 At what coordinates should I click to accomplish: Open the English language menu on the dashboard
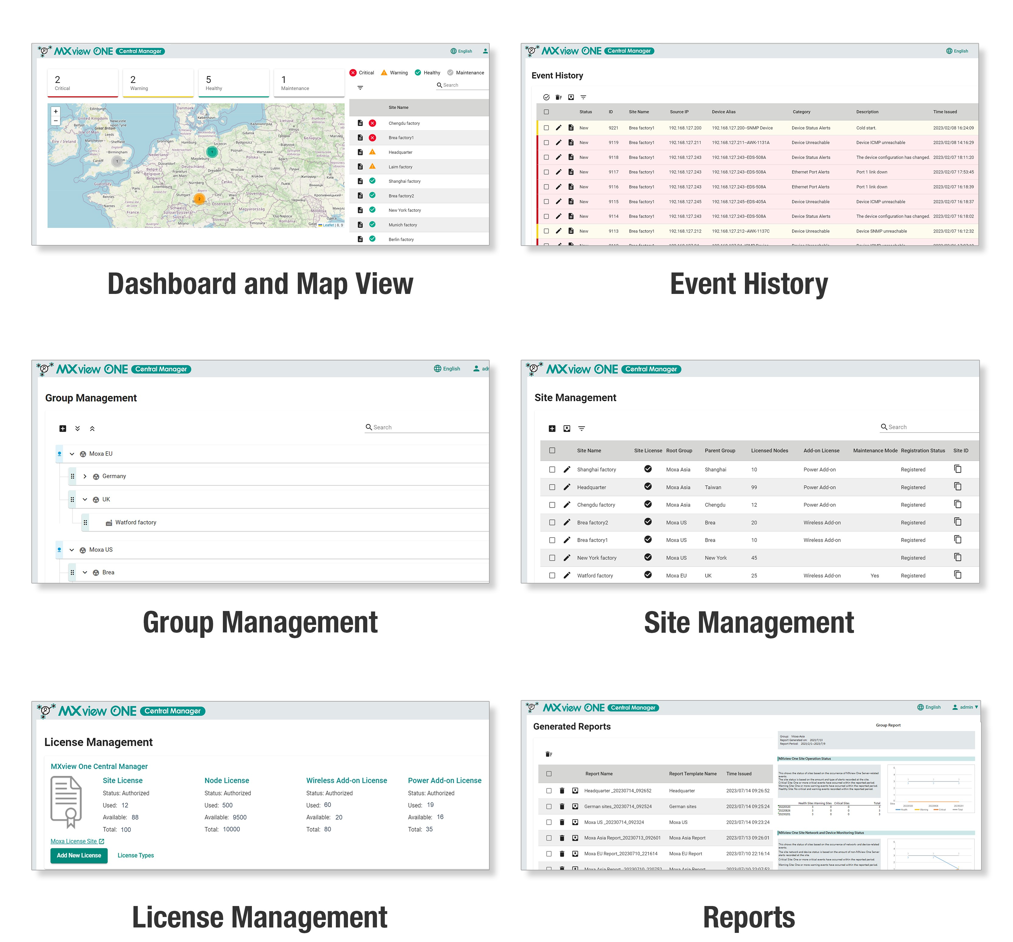462,50
